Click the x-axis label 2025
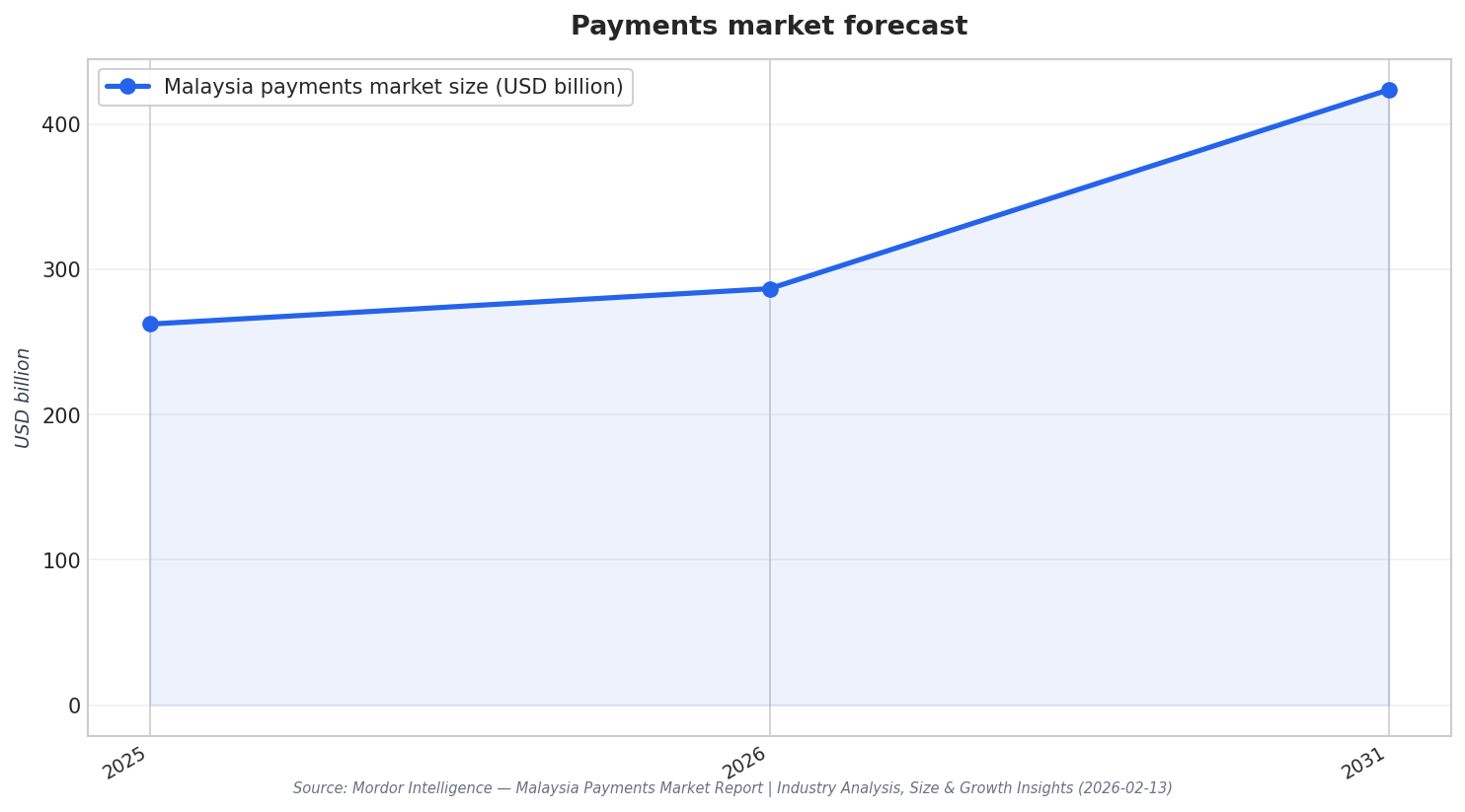The width and height of the screenshot is (1465, 812). coord(125,763)
